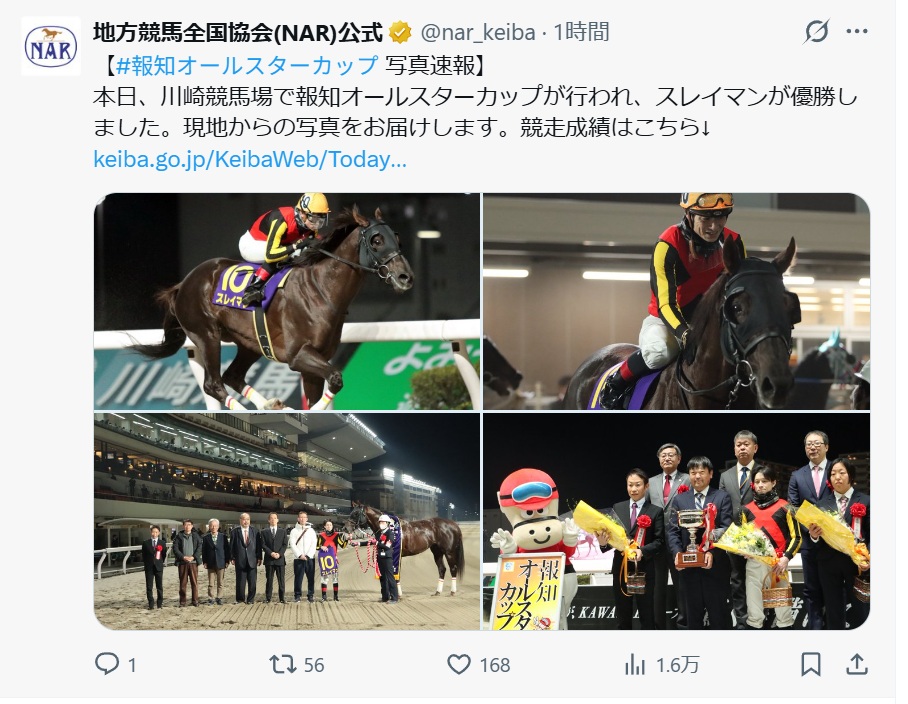This screenshot has height=704, width=908.
Task: Open the 1時間 timestamp link
Action: point(581,32)
